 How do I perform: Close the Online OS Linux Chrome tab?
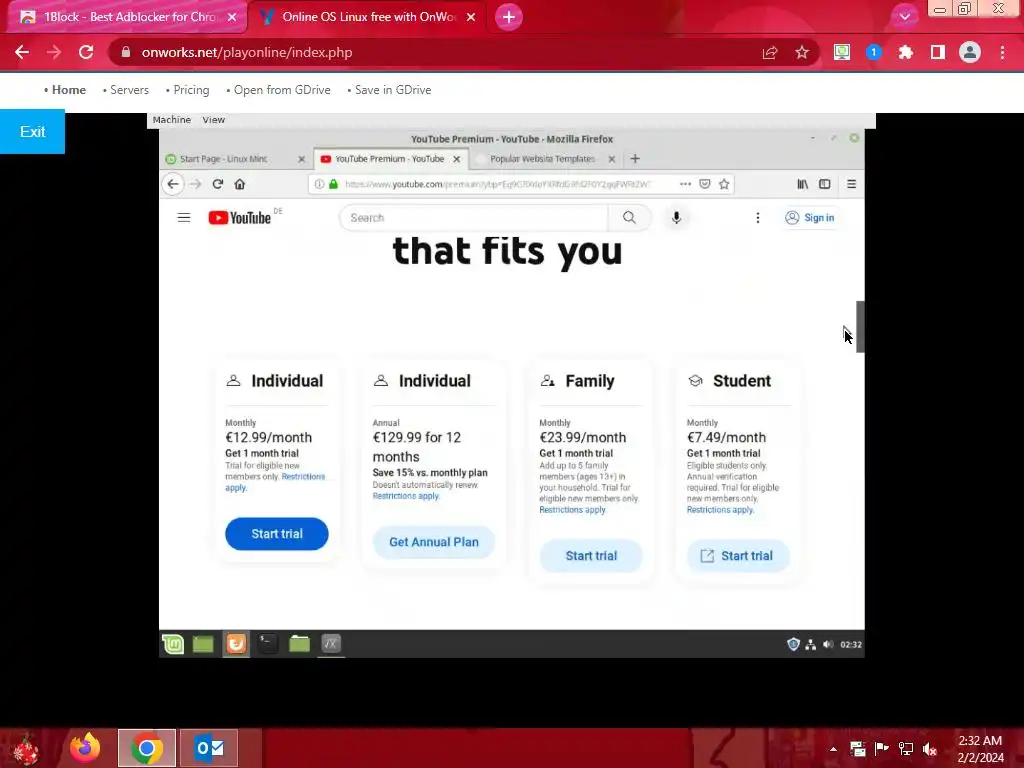471,17
